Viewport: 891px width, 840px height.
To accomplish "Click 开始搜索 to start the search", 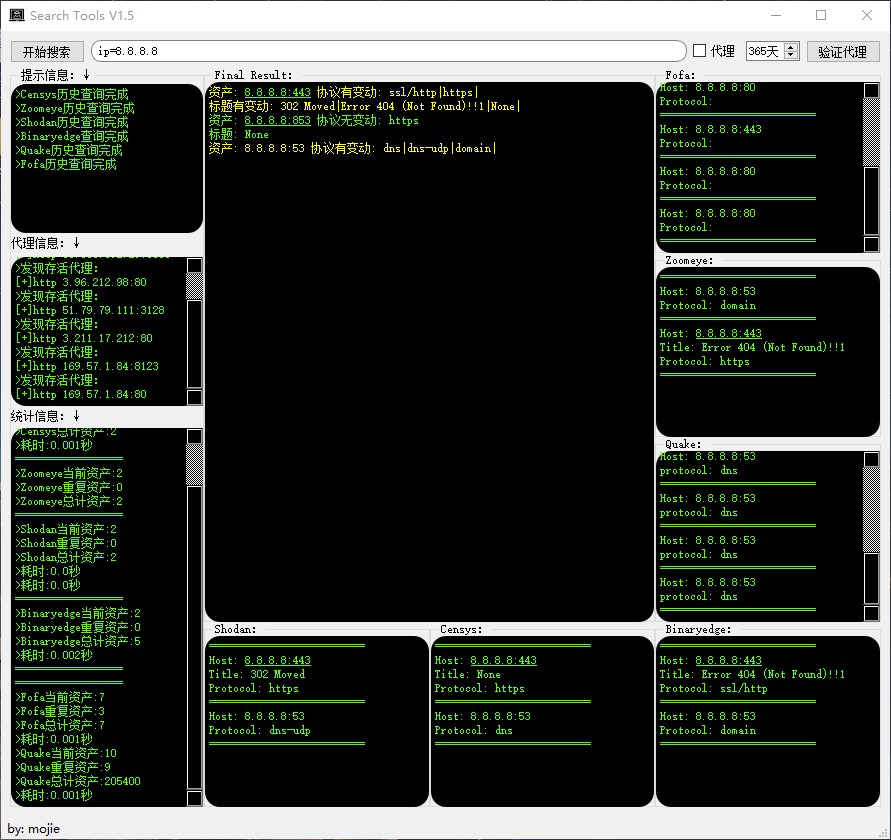I will (x=47, y=52).
